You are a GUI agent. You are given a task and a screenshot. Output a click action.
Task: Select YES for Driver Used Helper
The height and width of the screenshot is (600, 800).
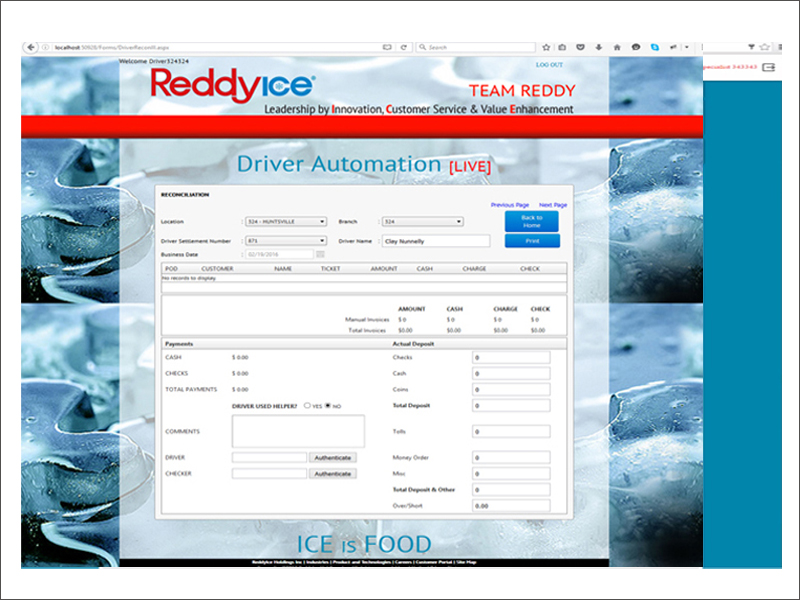point(306,406)
